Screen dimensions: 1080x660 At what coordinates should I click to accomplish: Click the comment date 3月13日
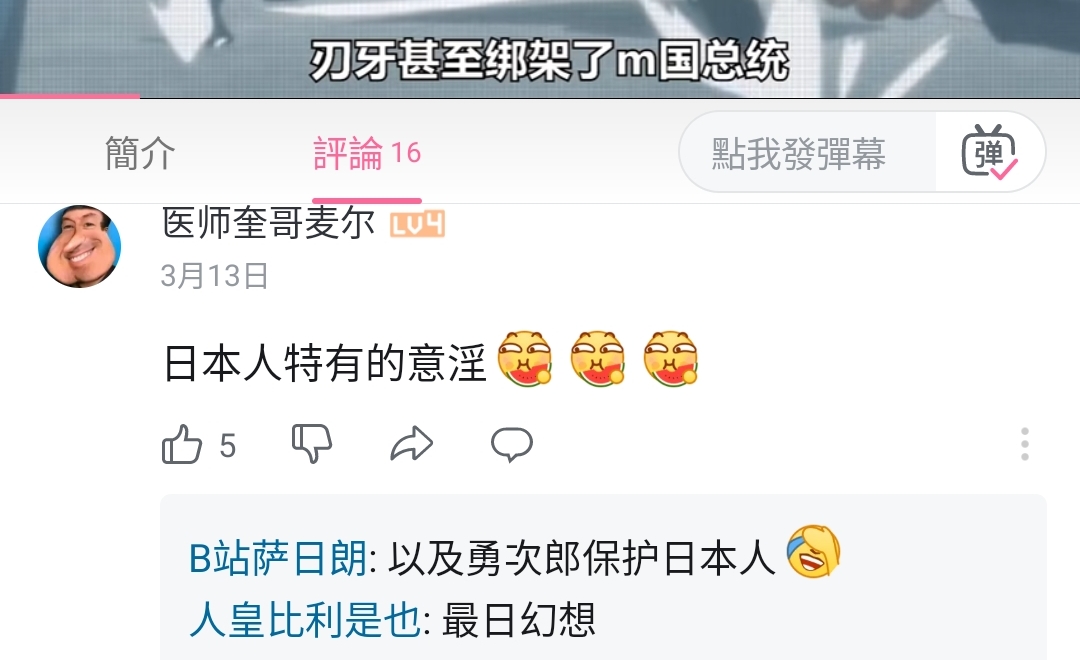tap(214, 276)
